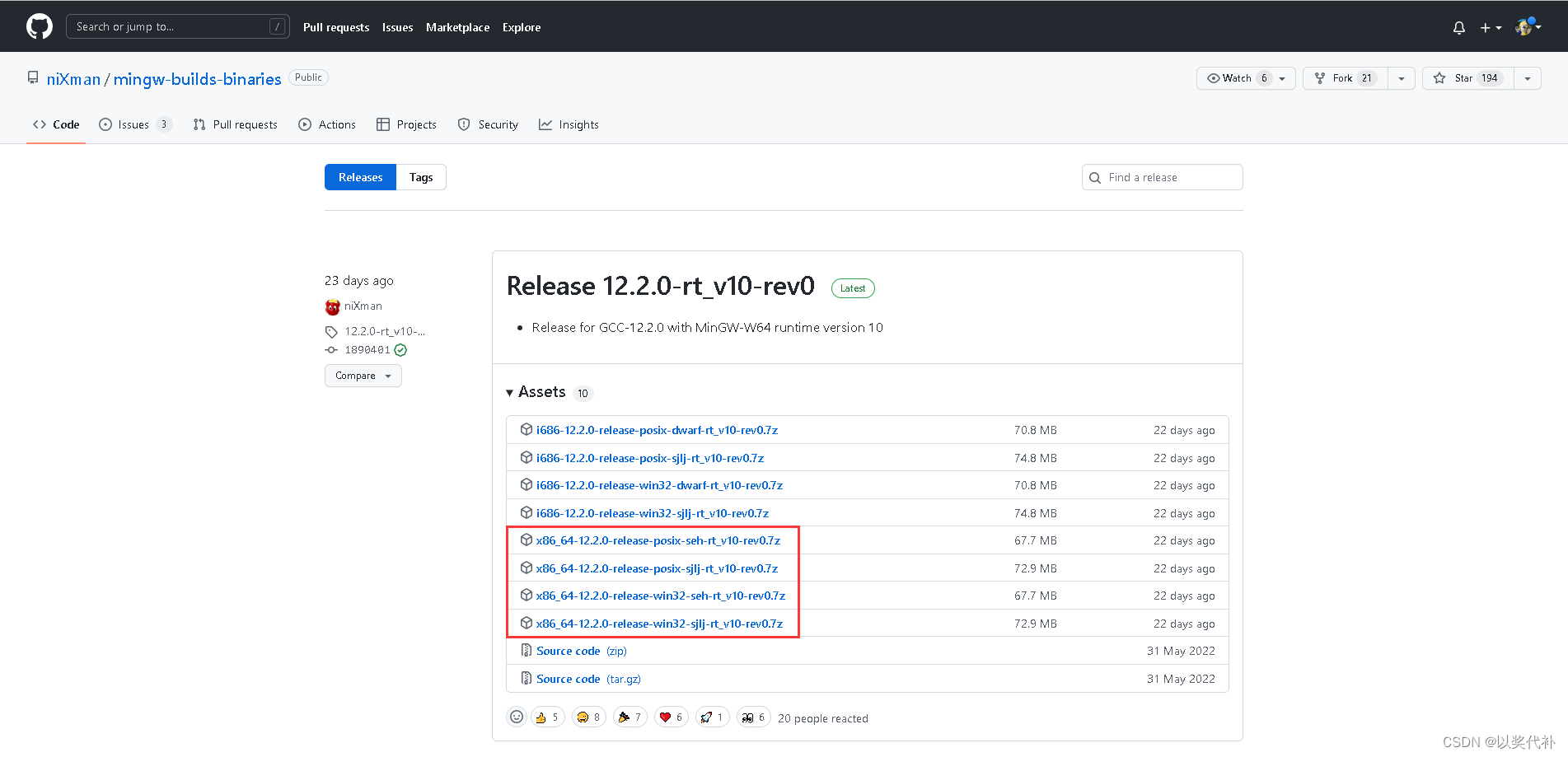Download i686-12.2.0-release-win32-dwarf-rt_v10-rev0.7z
This screenshot has width=1568, height=757.
coord(659,485)
